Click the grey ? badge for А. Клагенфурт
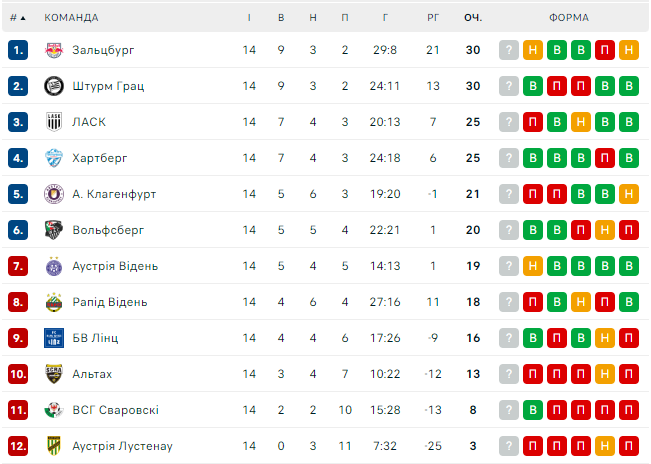The image size is (651, 464). pos(509,194)
